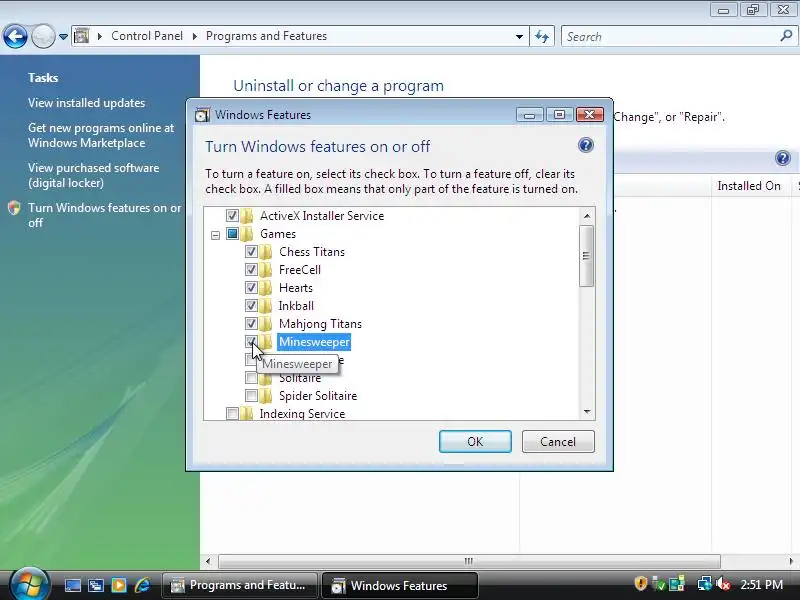This screenshot has width=800, height=600.
Task: Open View installed updates
Action: (x=87, y=103)
